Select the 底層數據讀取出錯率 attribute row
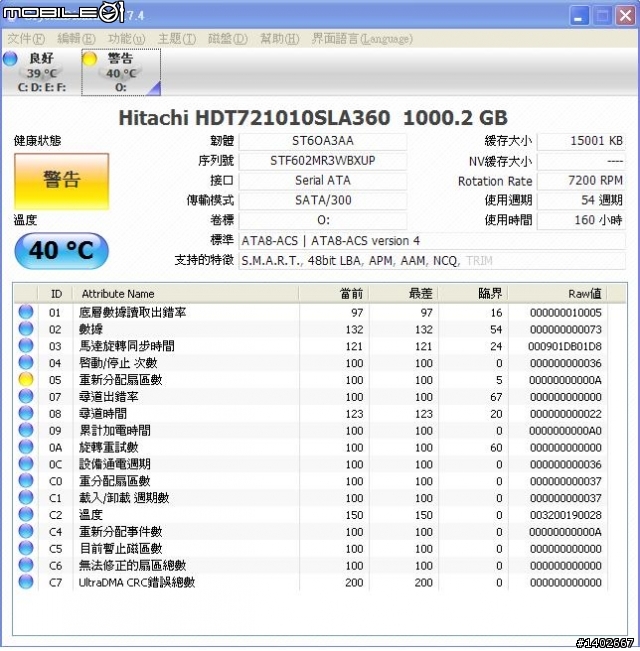640x651 pixels. click(x=310, y=312)
